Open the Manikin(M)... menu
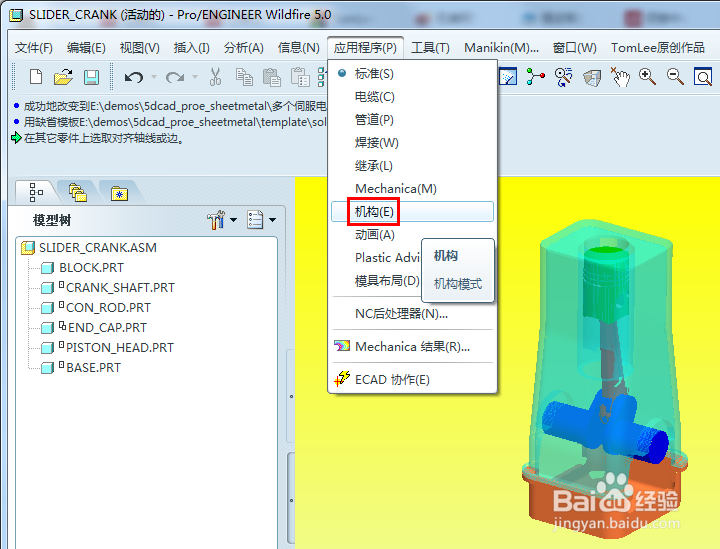720x549 pixels. tap(501, 48)
